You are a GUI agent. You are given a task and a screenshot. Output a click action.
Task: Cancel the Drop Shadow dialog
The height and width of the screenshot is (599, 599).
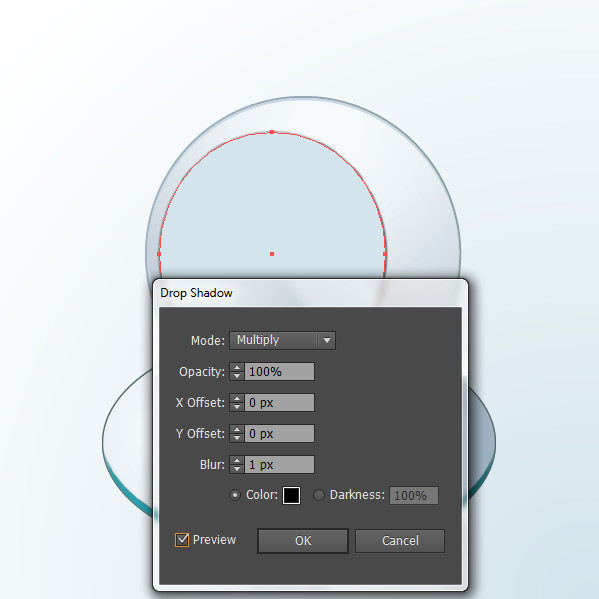coord(400,541)
